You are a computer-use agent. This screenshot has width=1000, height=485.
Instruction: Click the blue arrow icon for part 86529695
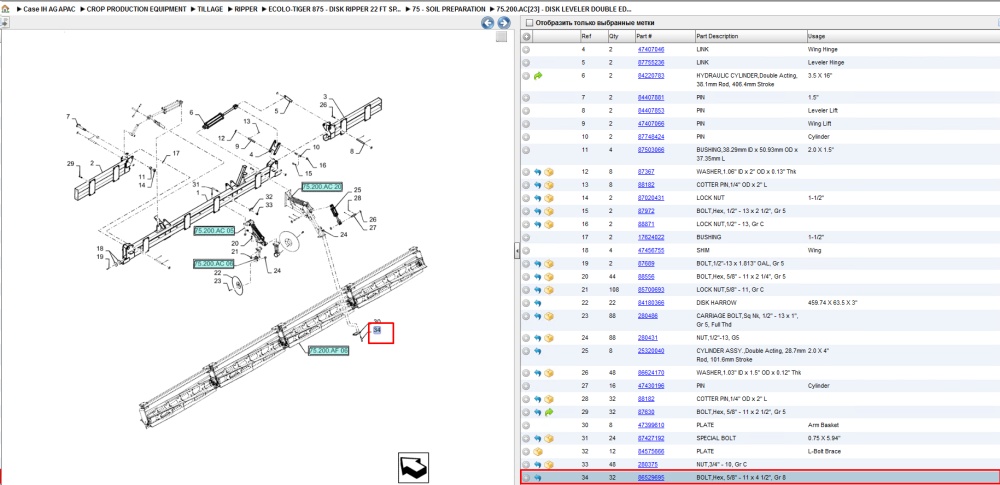coord(538,477)
